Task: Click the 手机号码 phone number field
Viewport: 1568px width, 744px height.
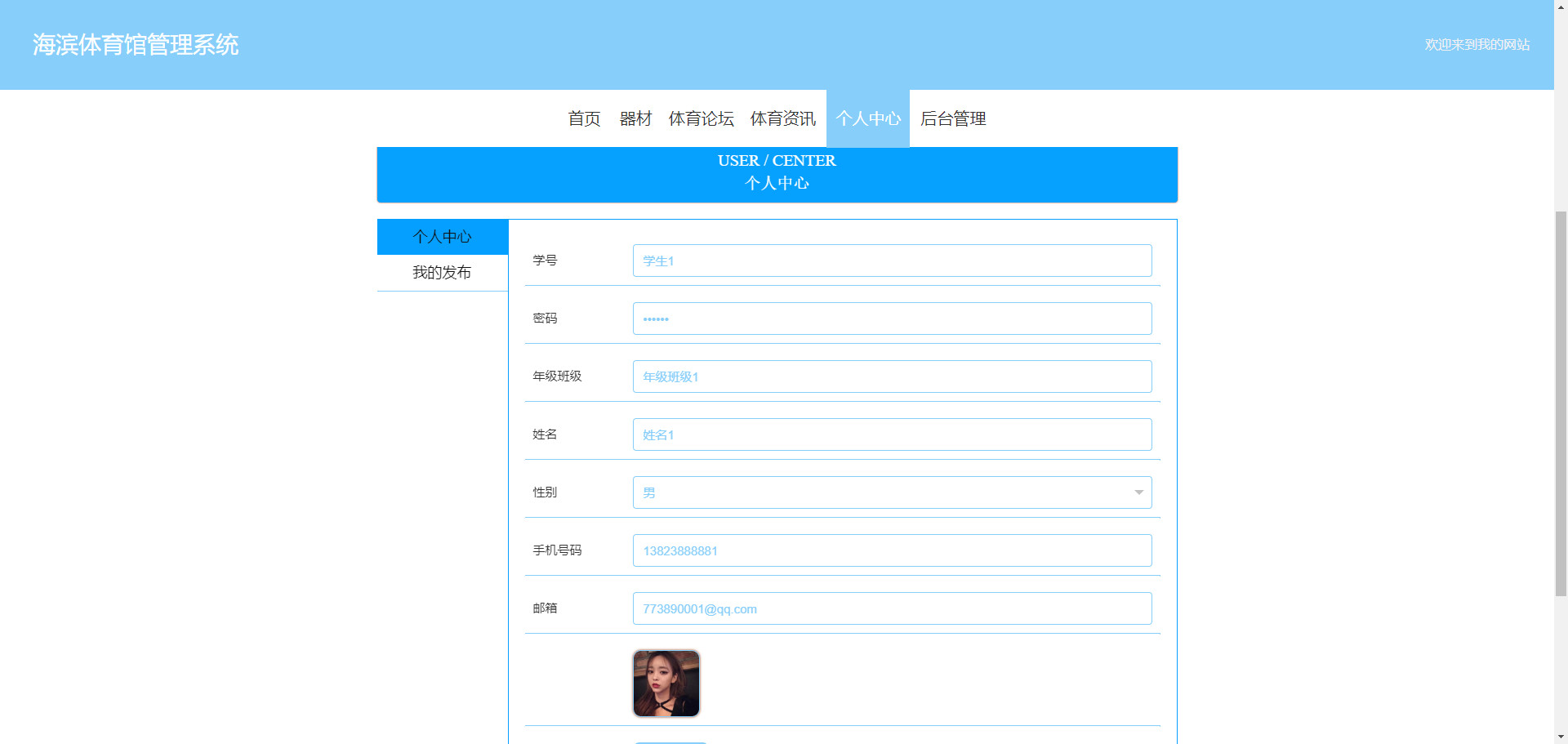Action: point(892,550)
